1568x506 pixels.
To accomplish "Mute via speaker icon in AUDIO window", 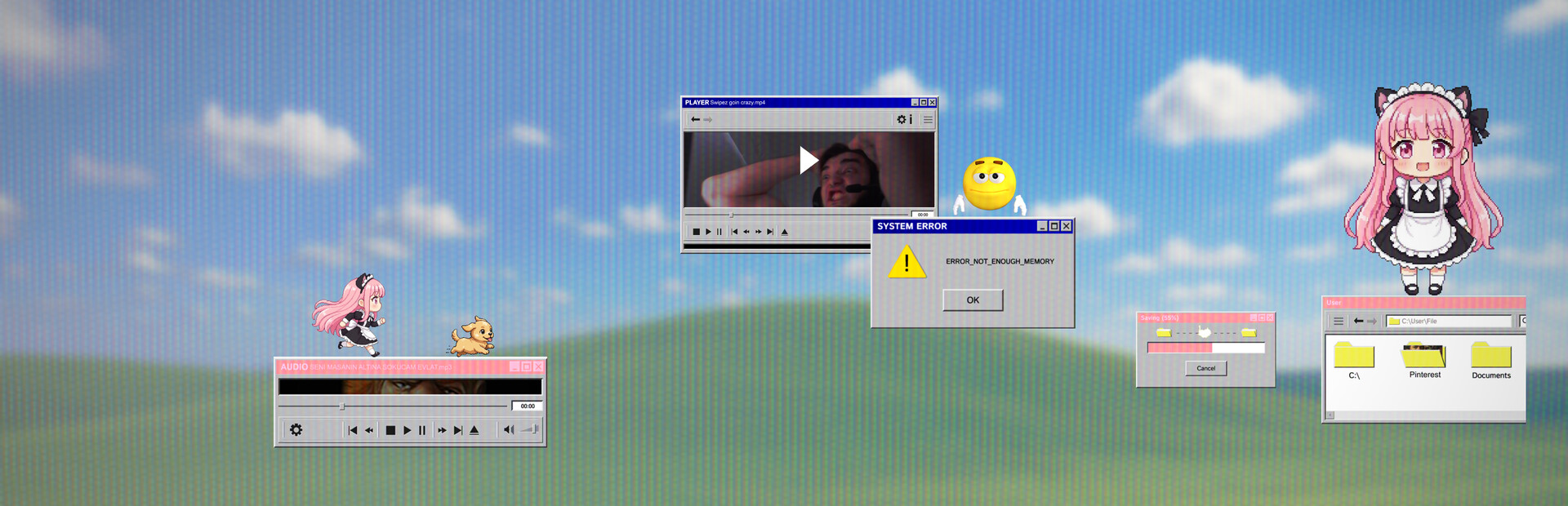I will 509,429.
